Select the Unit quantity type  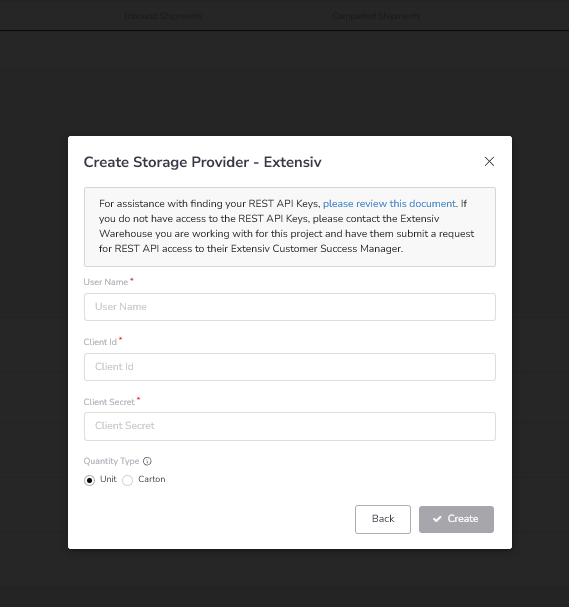(x=89, y=480)
